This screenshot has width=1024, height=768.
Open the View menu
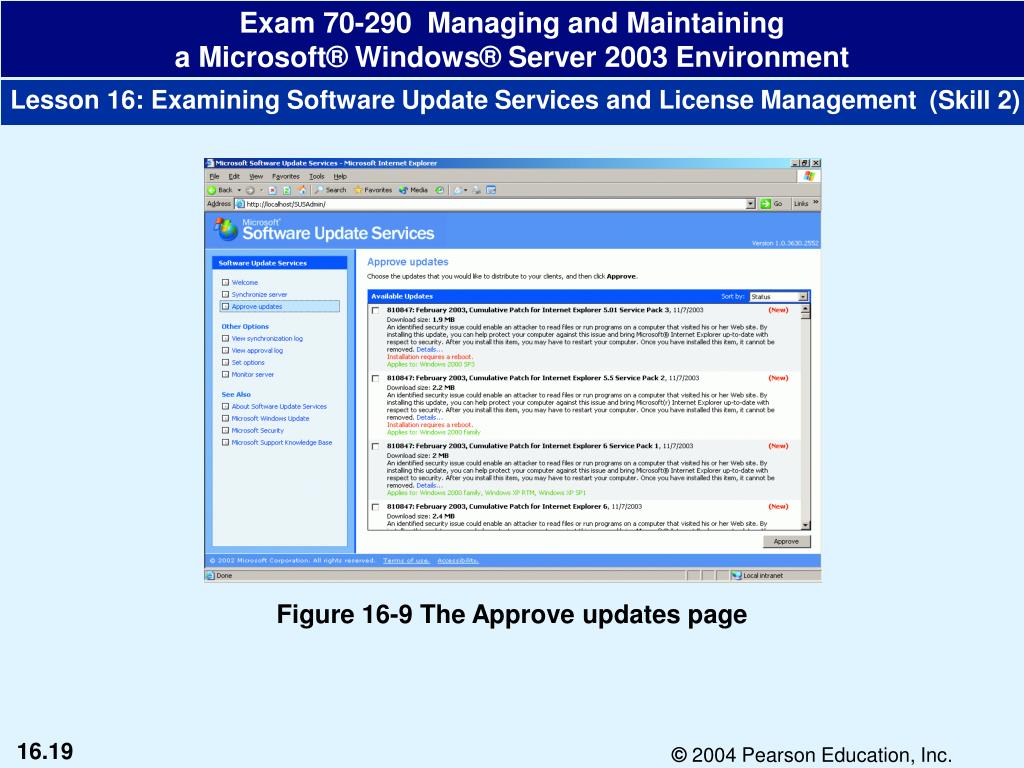point(256,176)
